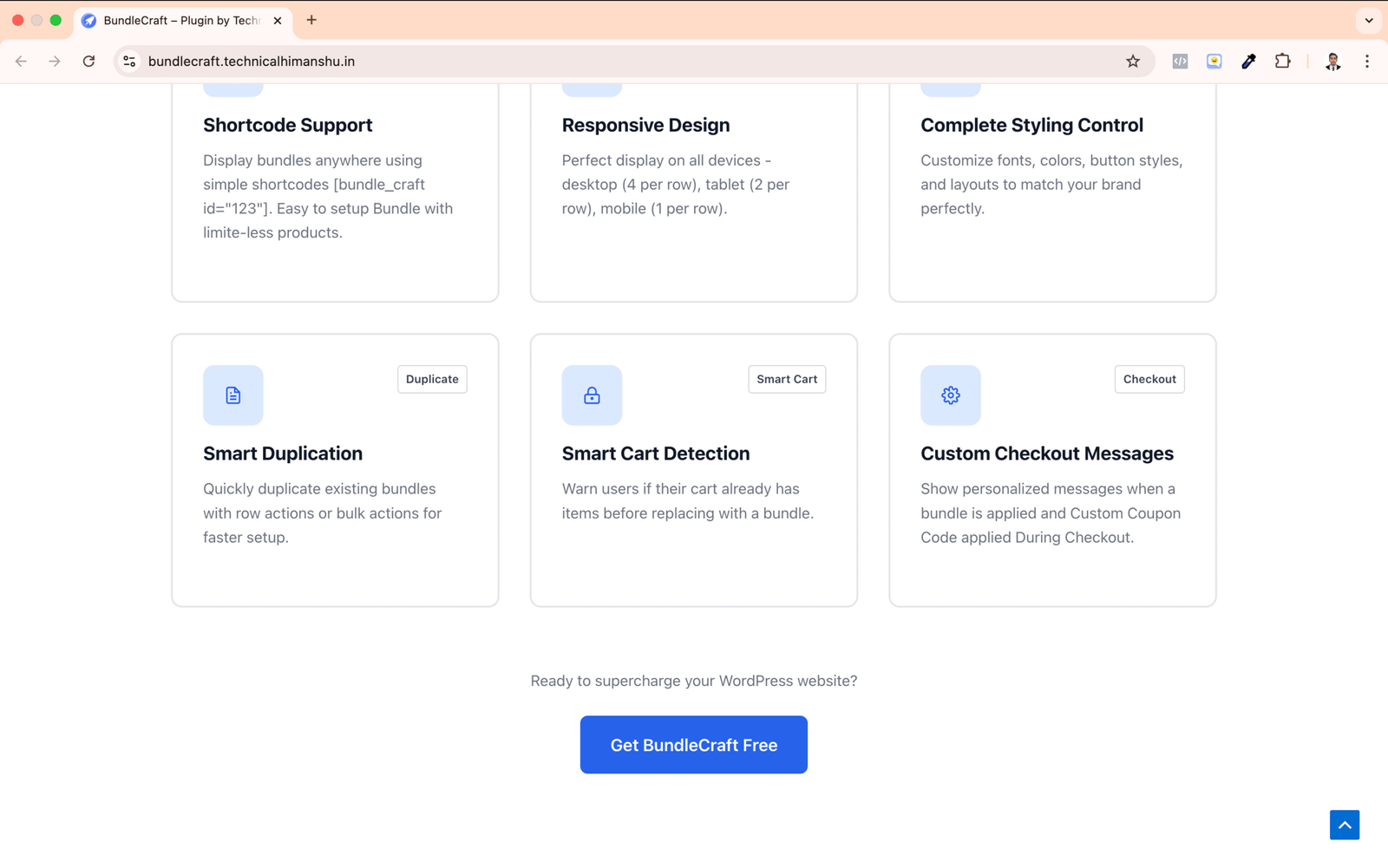Screen dimensions: 1388x868
Task: View site information icon in address bar
Action: pos(129,62)
